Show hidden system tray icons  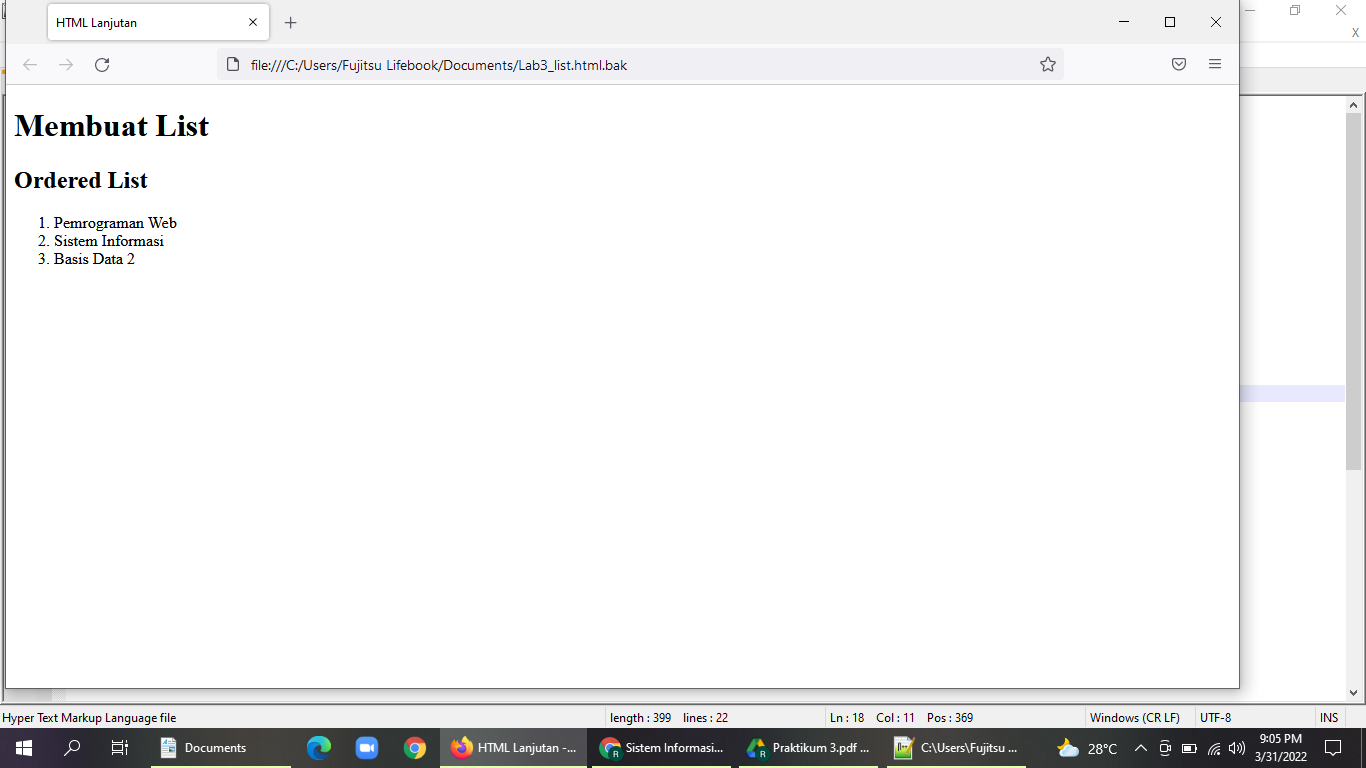tap(1140, 748)
